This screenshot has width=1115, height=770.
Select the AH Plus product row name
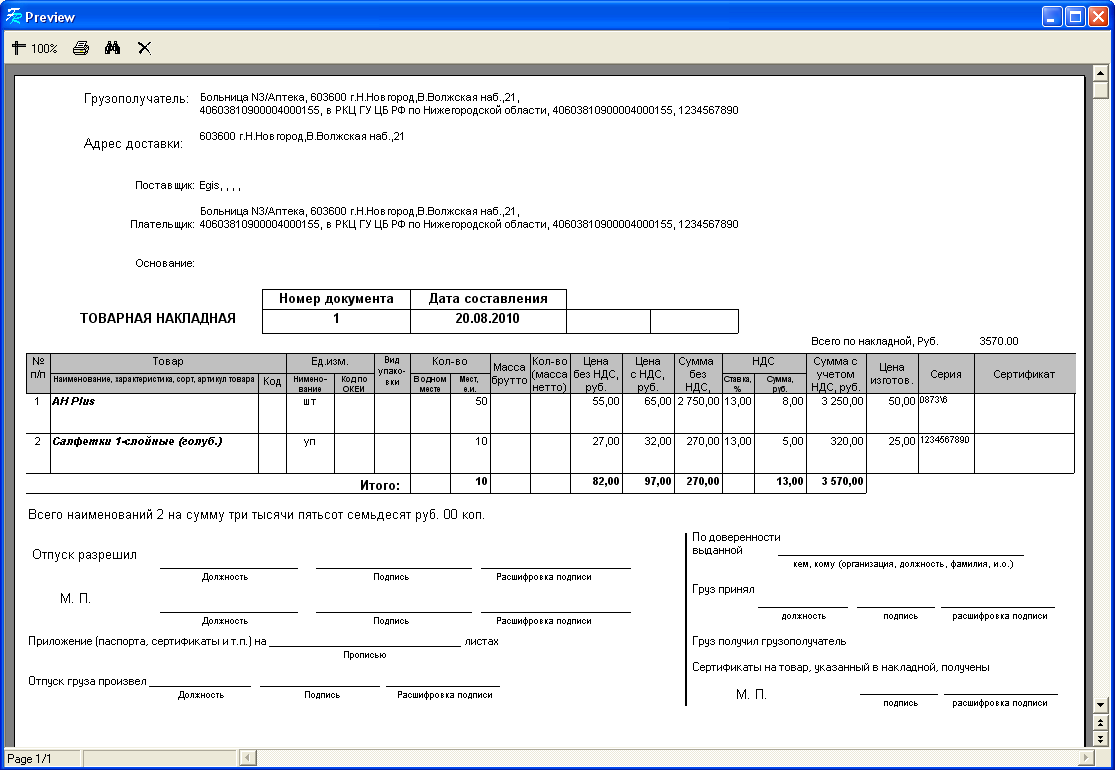(73, 401)
